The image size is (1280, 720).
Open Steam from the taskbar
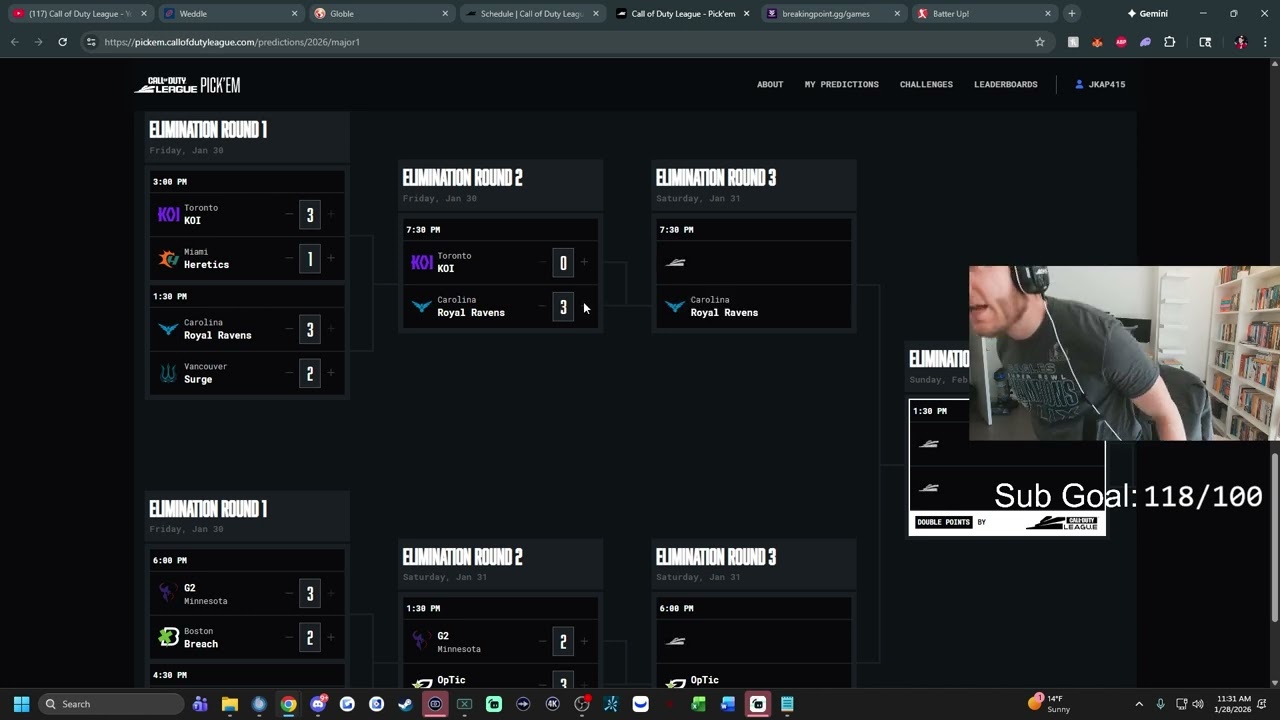pyautogui.click(x=405, y=704)
